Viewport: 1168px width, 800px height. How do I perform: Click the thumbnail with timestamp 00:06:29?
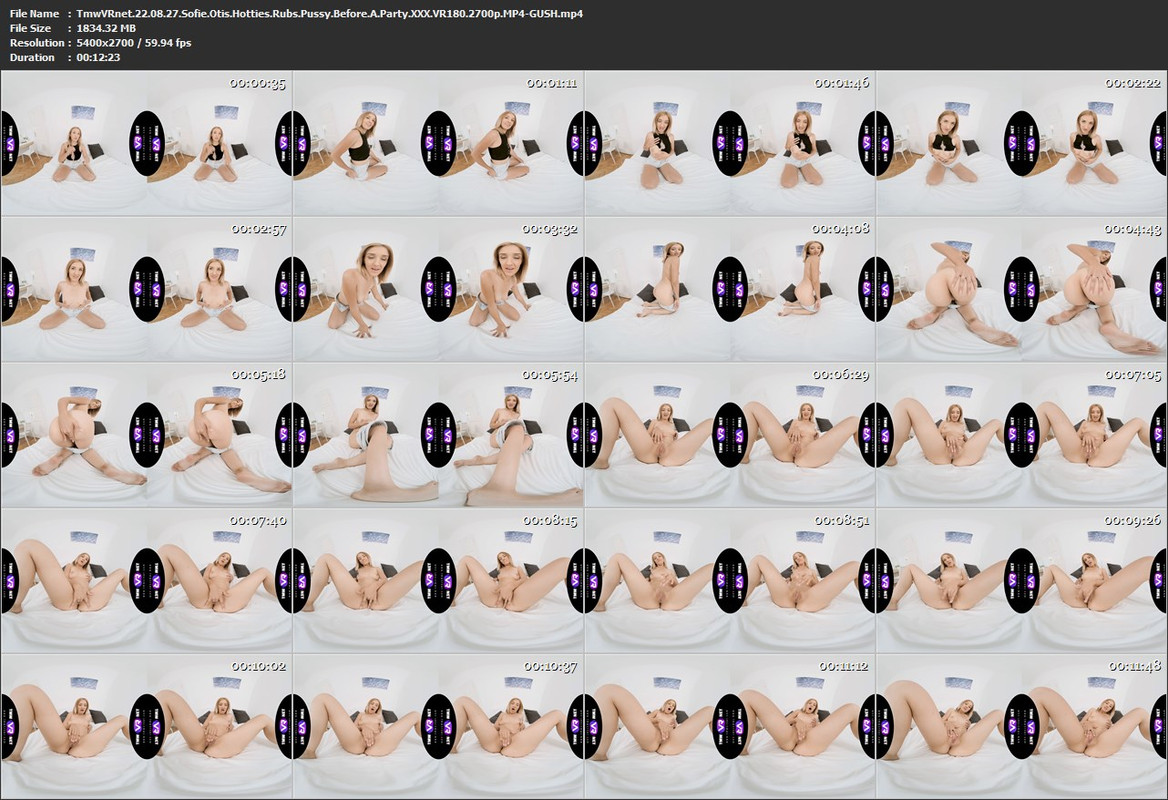click(730, 435)
